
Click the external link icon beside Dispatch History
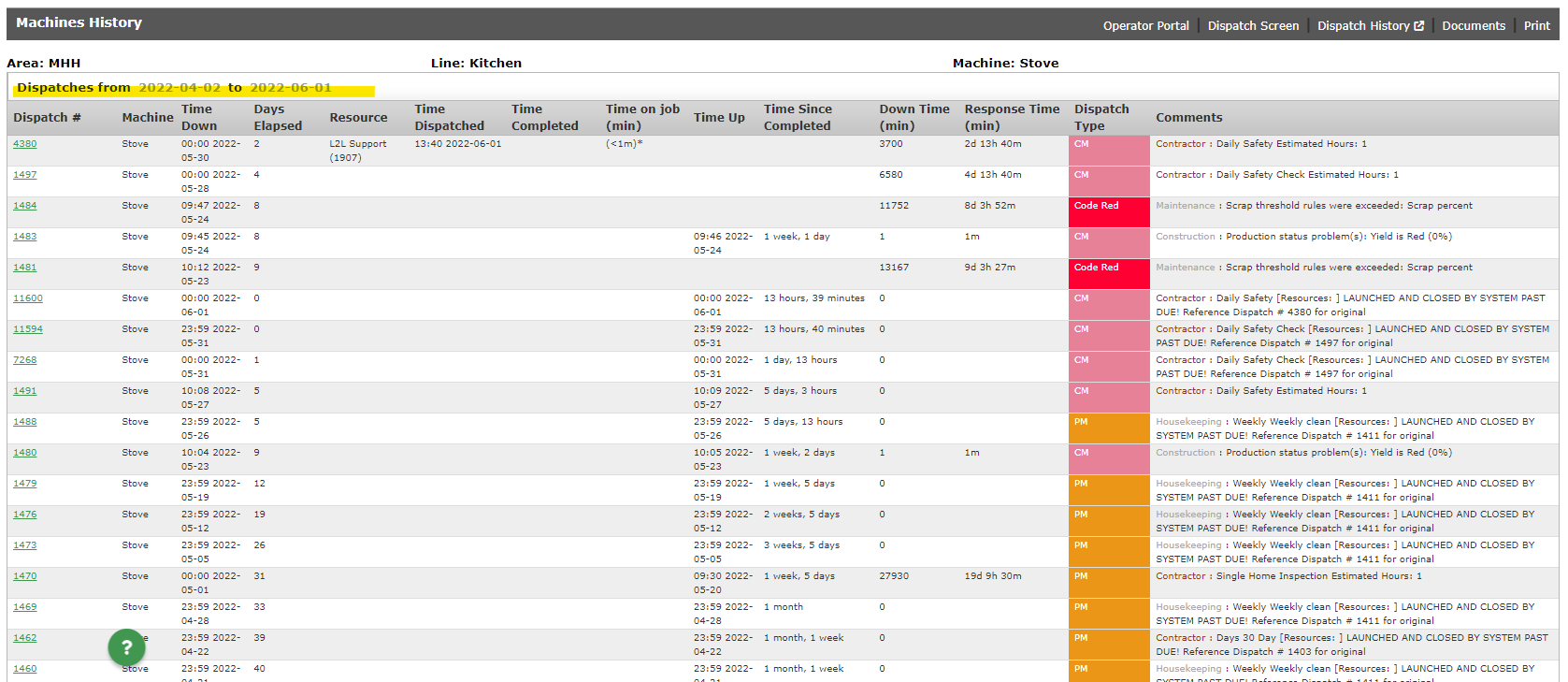(1419, 26)
